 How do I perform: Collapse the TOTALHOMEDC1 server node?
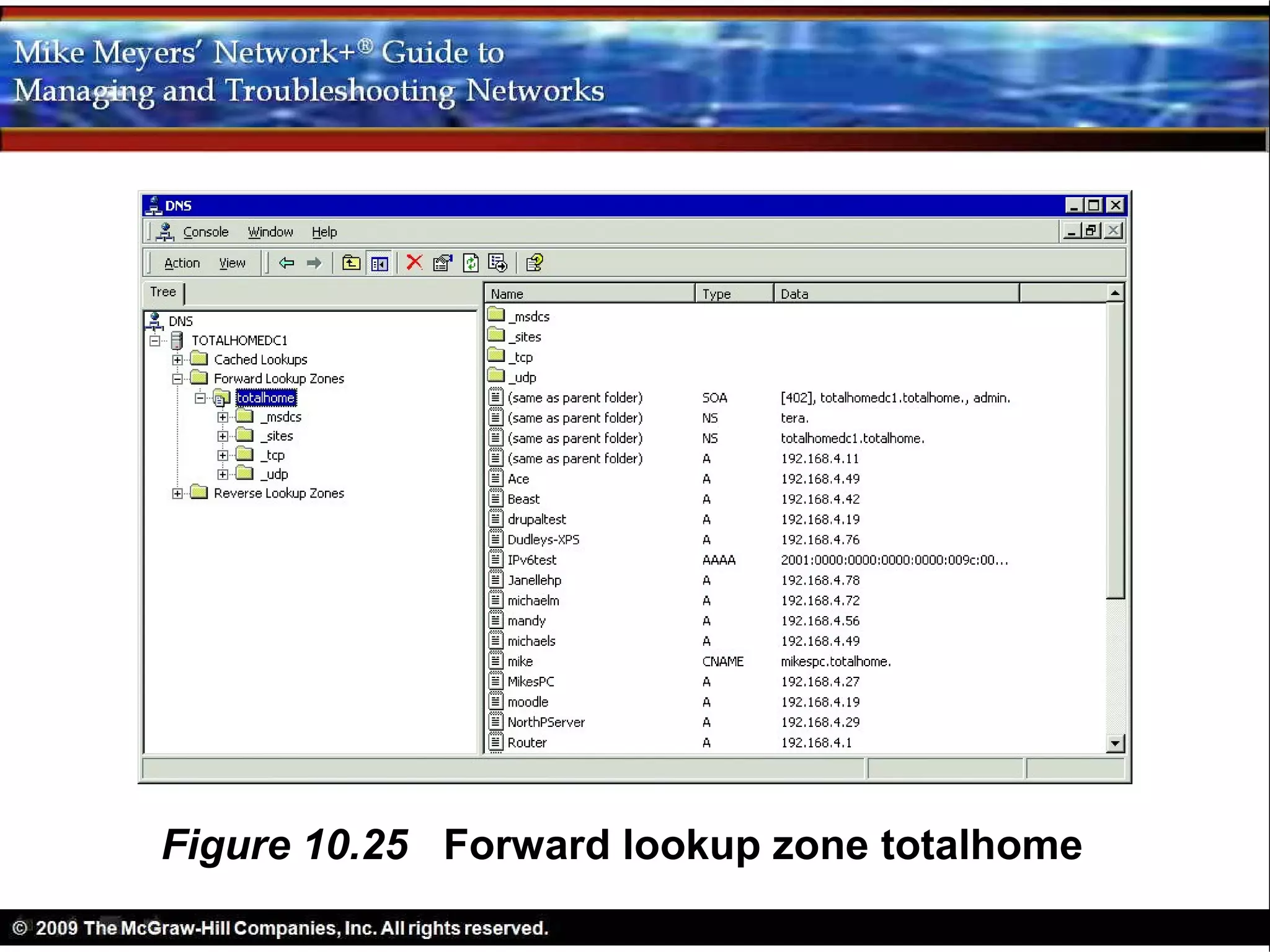[155, 341]
